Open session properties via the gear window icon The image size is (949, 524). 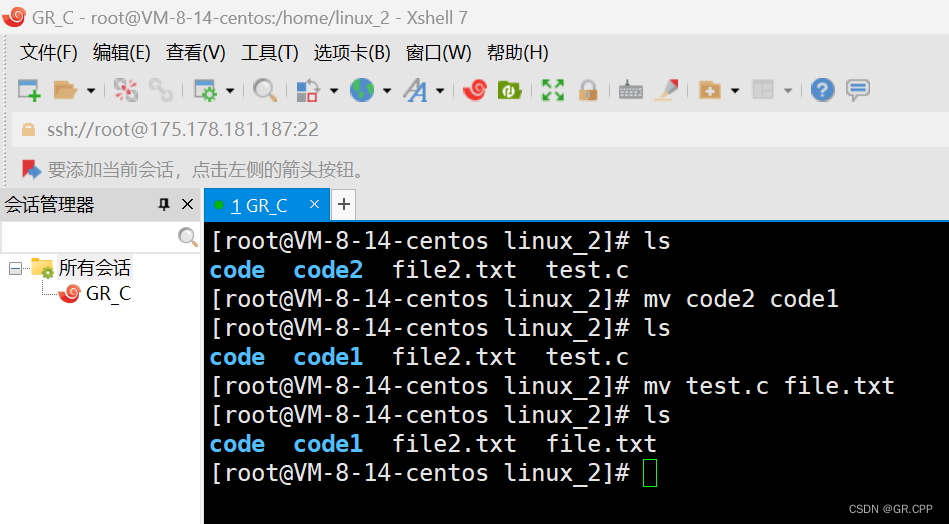pyautogui.click(x=205, y=91)
